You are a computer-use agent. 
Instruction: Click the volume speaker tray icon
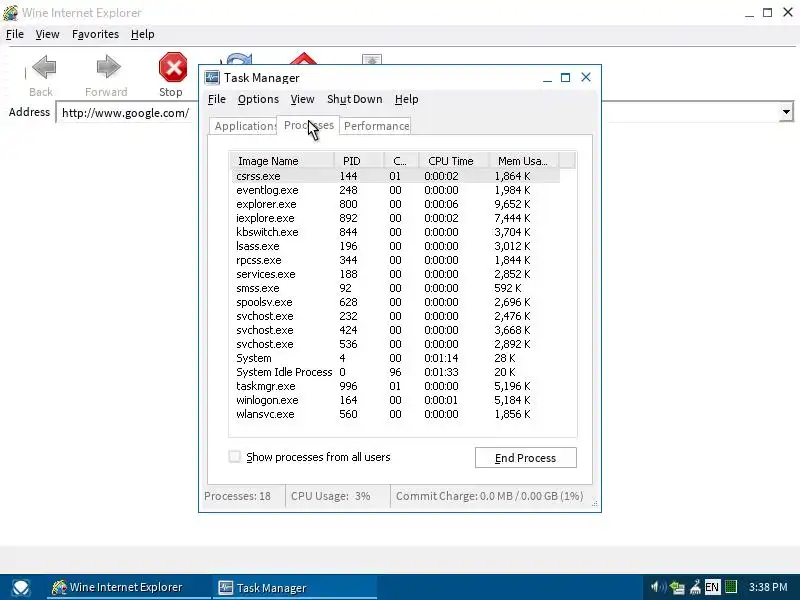click(658, 587)
